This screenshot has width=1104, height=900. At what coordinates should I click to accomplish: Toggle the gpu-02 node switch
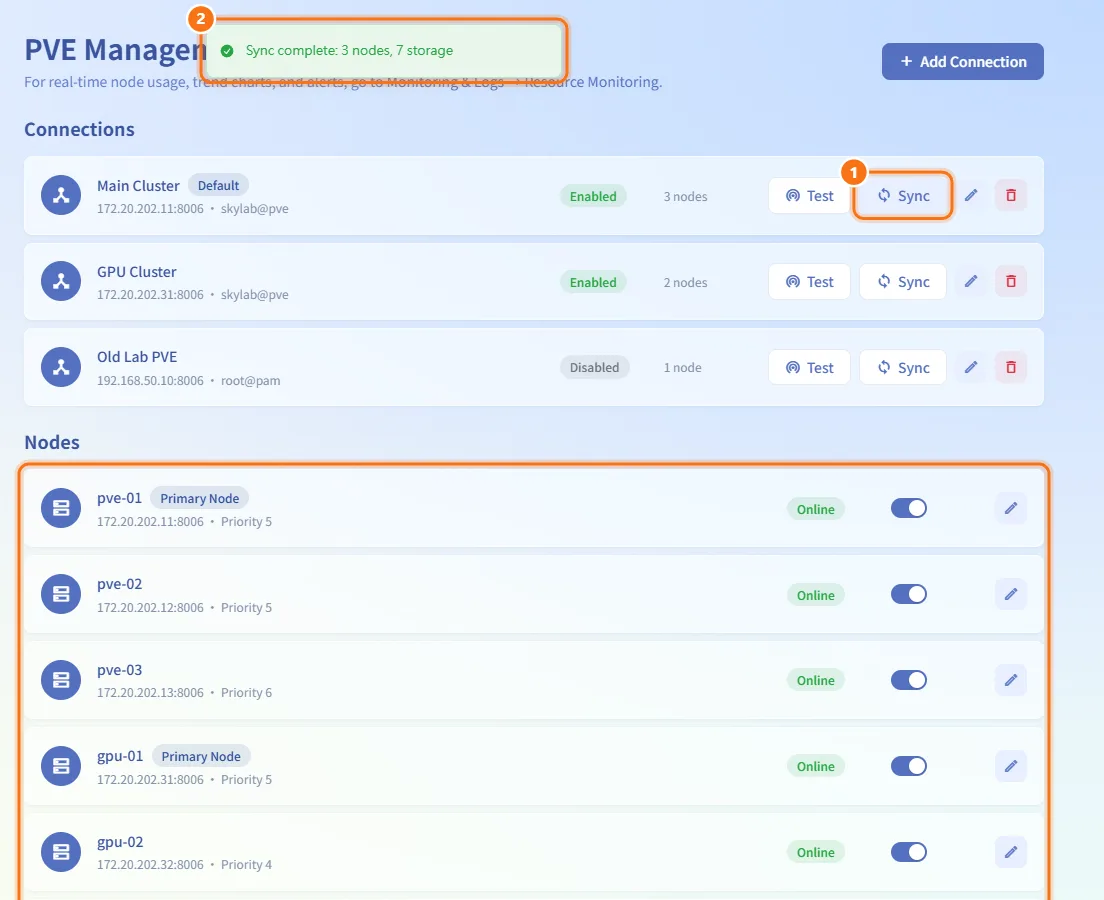point(908,852)
